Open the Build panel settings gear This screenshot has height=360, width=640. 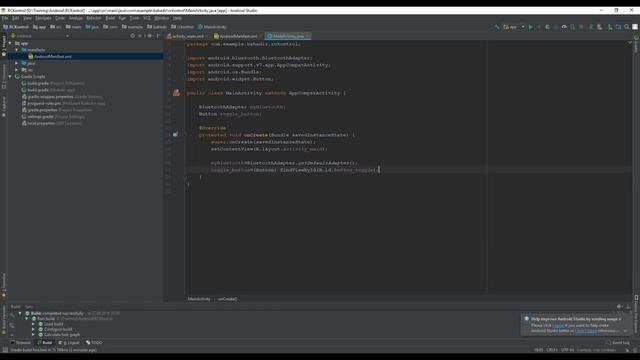point(620,307)
